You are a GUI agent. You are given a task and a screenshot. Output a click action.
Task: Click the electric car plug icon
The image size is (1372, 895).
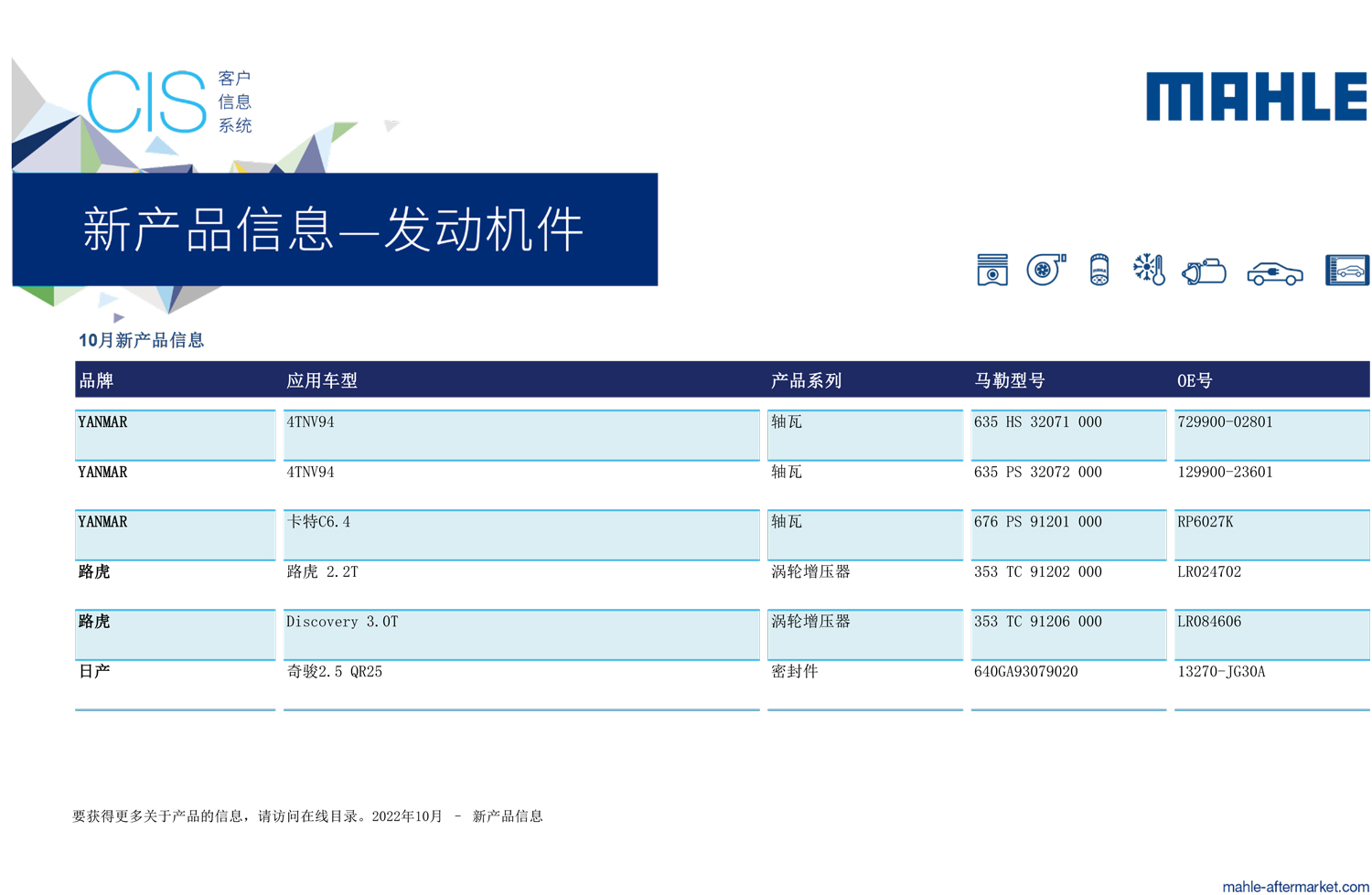[1275, 273]
